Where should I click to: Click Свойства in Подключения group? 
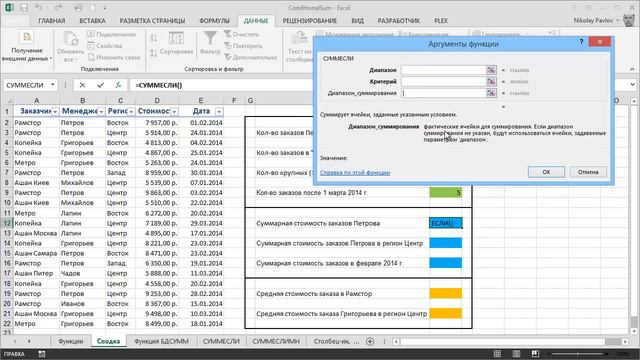(105, 46)
